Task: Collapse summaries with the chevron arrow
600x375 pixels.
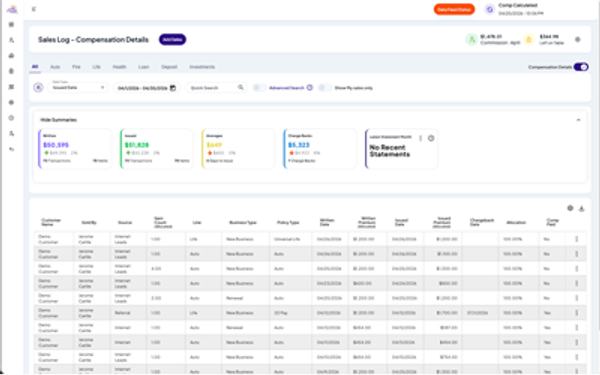Action: 578,120
